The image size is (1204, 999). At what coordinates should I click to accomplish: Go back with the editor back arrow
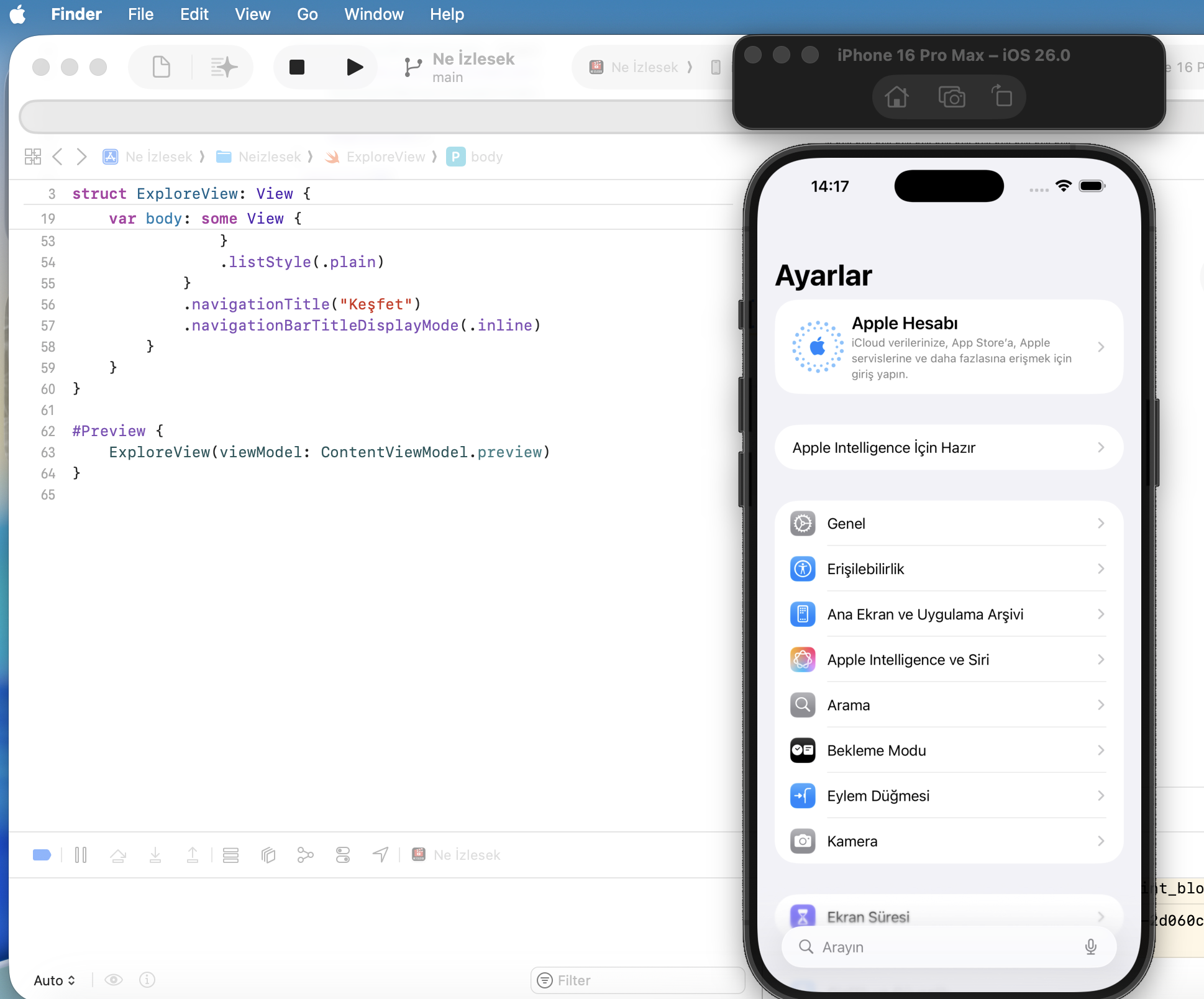pos(58,157)
